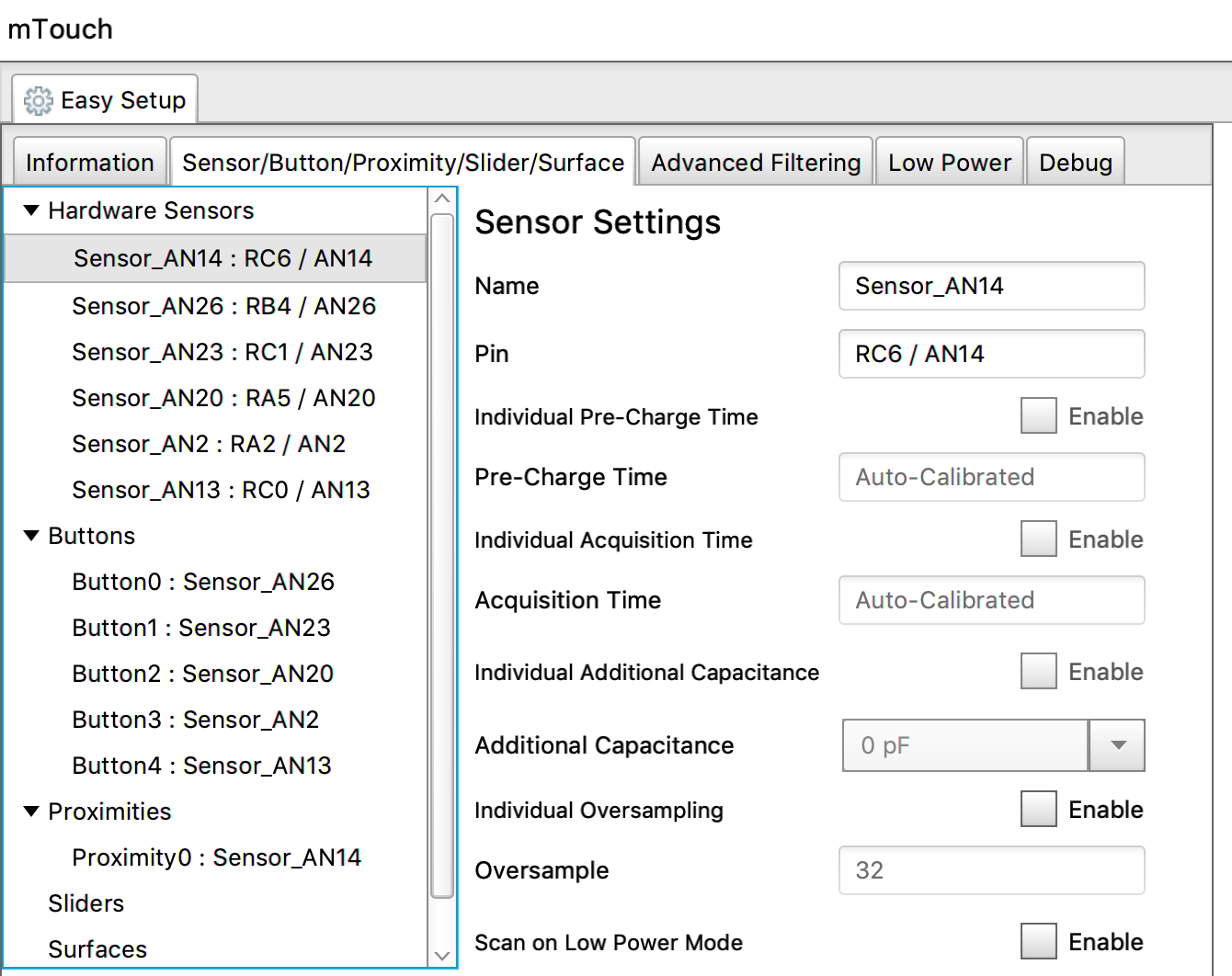This screenshot has width=1232, height=976.
Task: Select the Sliders tree item
Action: pos(86,903)
